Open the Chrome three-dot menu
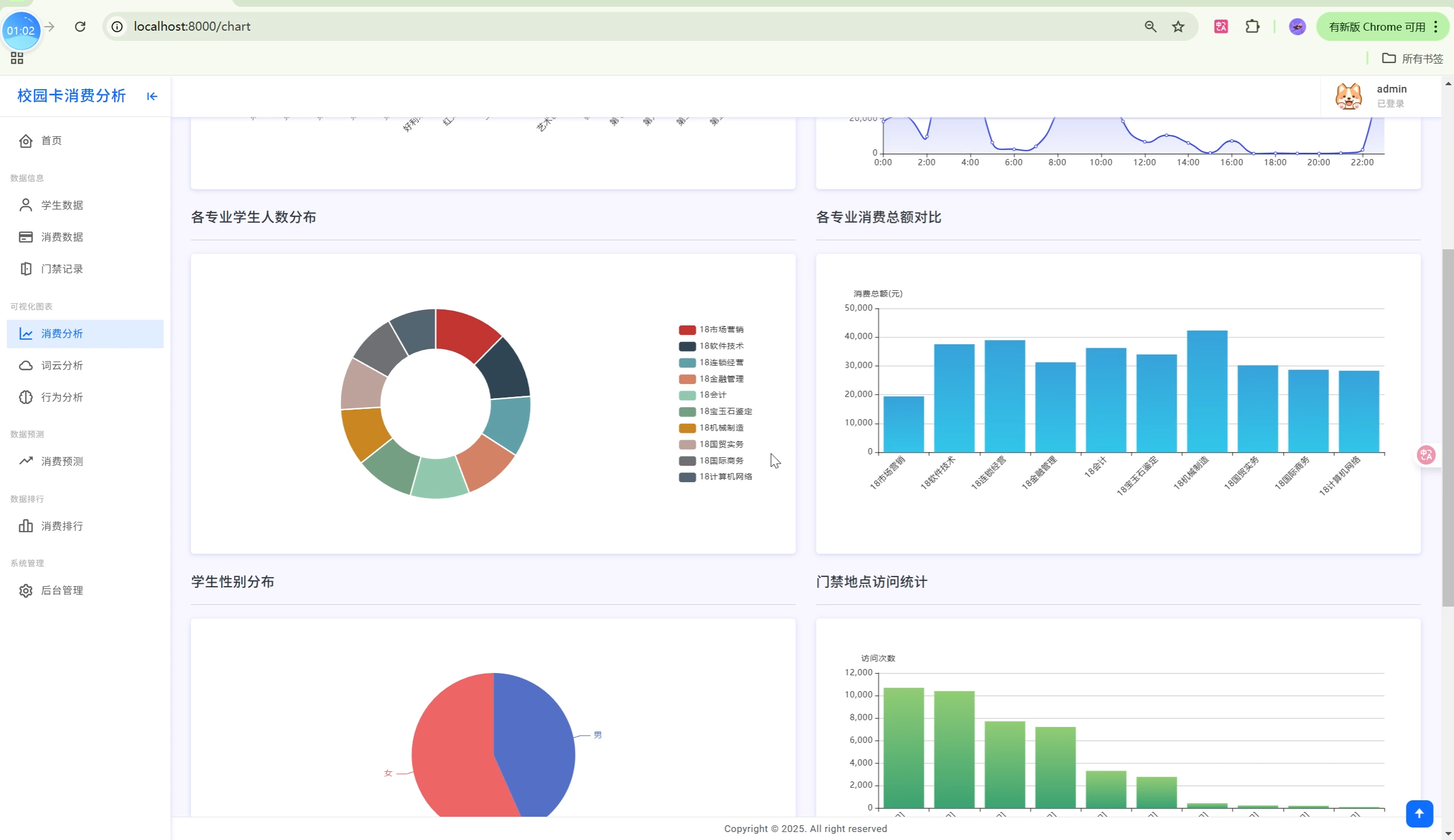Viewport: 1454px width, 840px height. (1436, 27)
